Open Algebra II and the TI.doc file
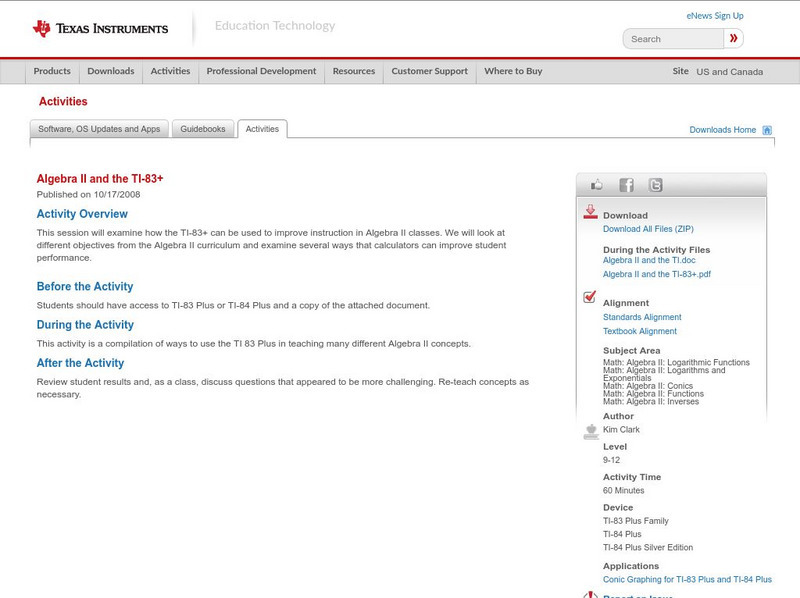Screen dimensions: 800x598 point(649,260)
